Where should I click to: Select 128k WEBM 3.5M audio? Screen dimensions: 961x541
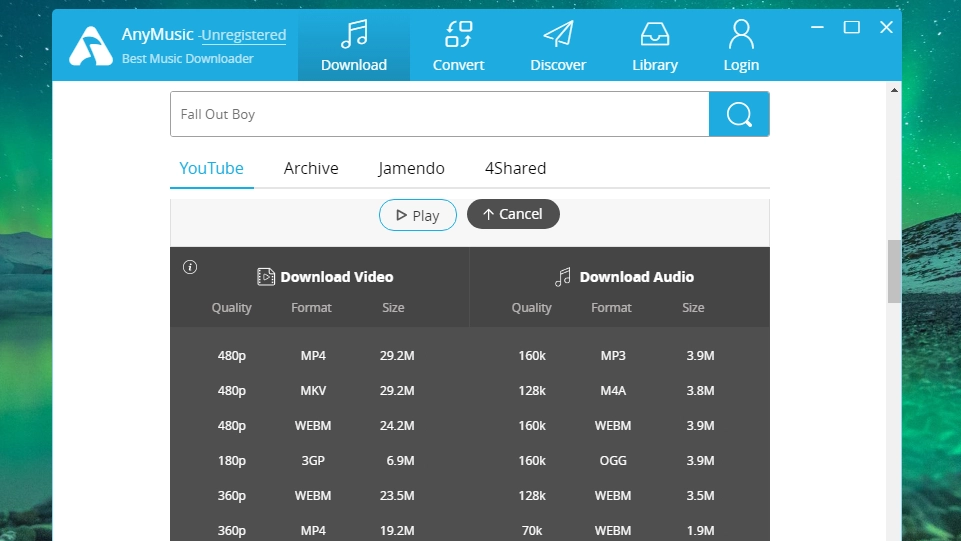[x=617, y=495]
